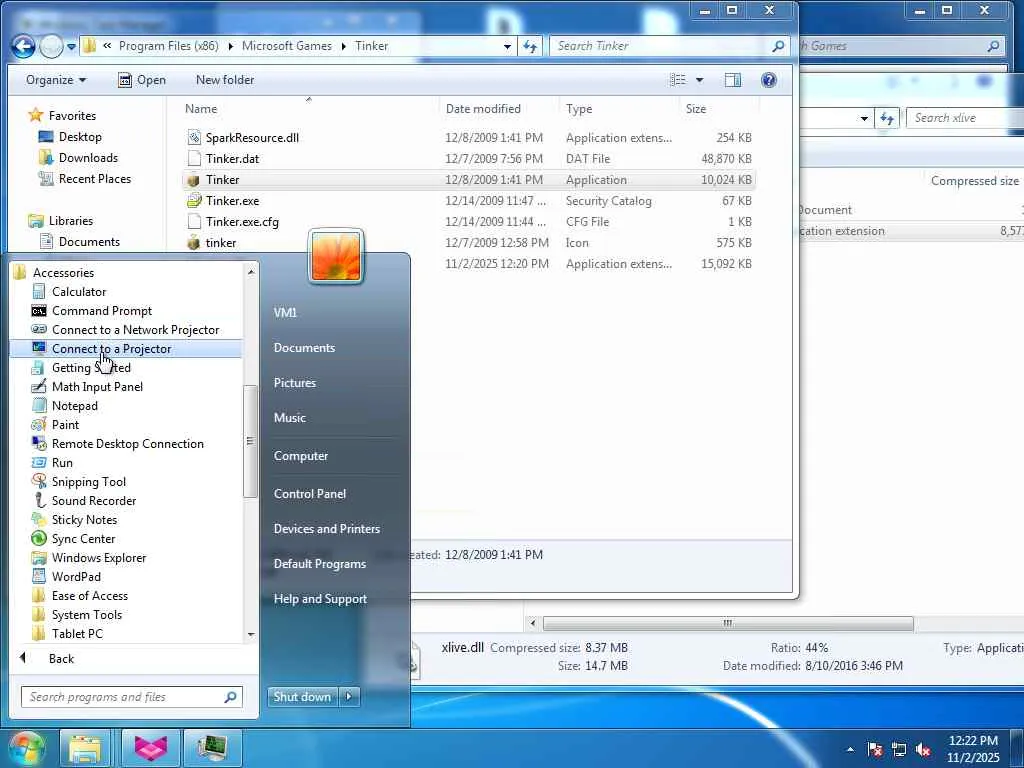Click Back in the Start menu programs list

pyautogui.click(x=61, y=659)
